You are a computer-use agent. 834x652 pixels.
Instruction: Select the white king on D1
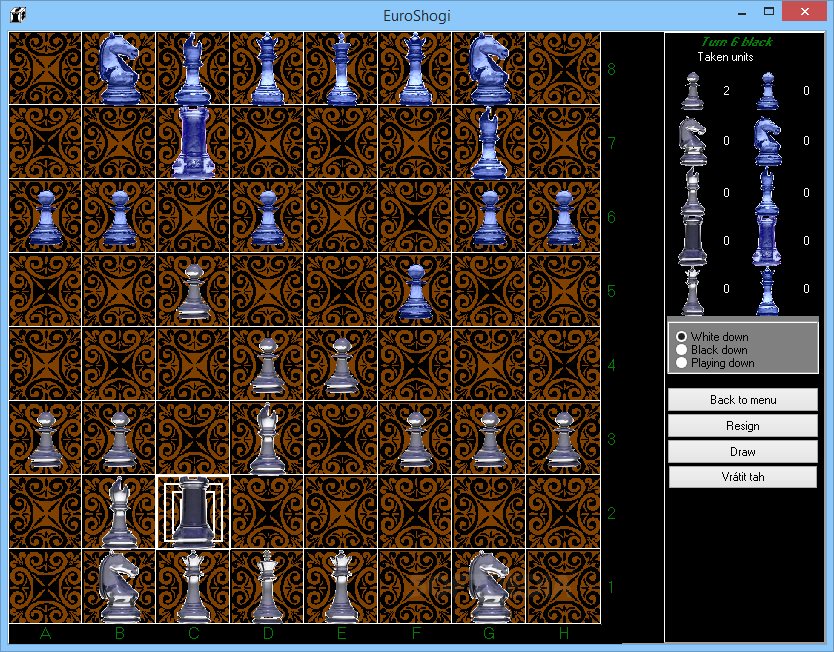point(267,586)
